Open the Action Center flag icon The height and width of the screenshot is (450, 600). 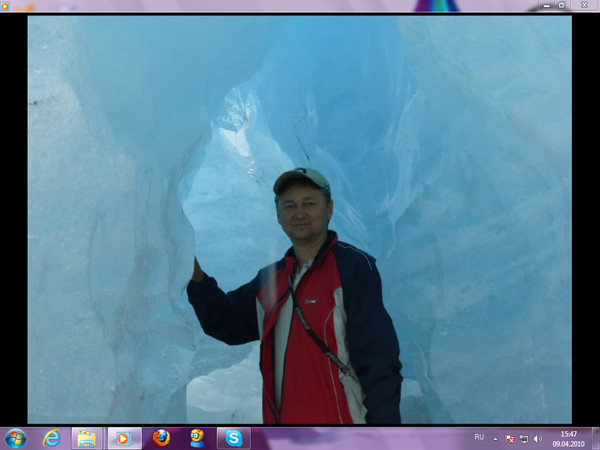point(509,438)
